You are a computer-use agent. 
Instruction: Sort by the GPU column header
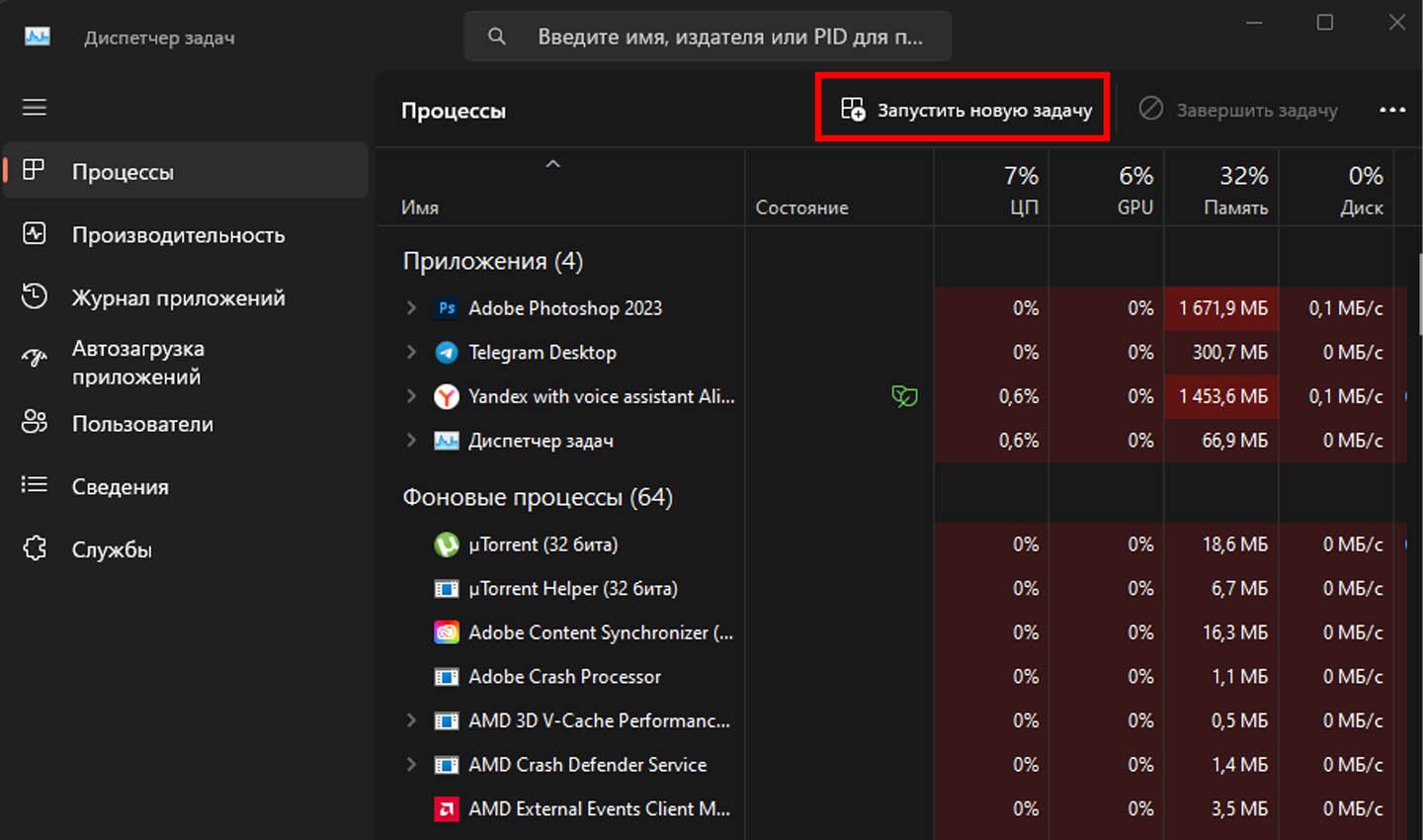1107,189
